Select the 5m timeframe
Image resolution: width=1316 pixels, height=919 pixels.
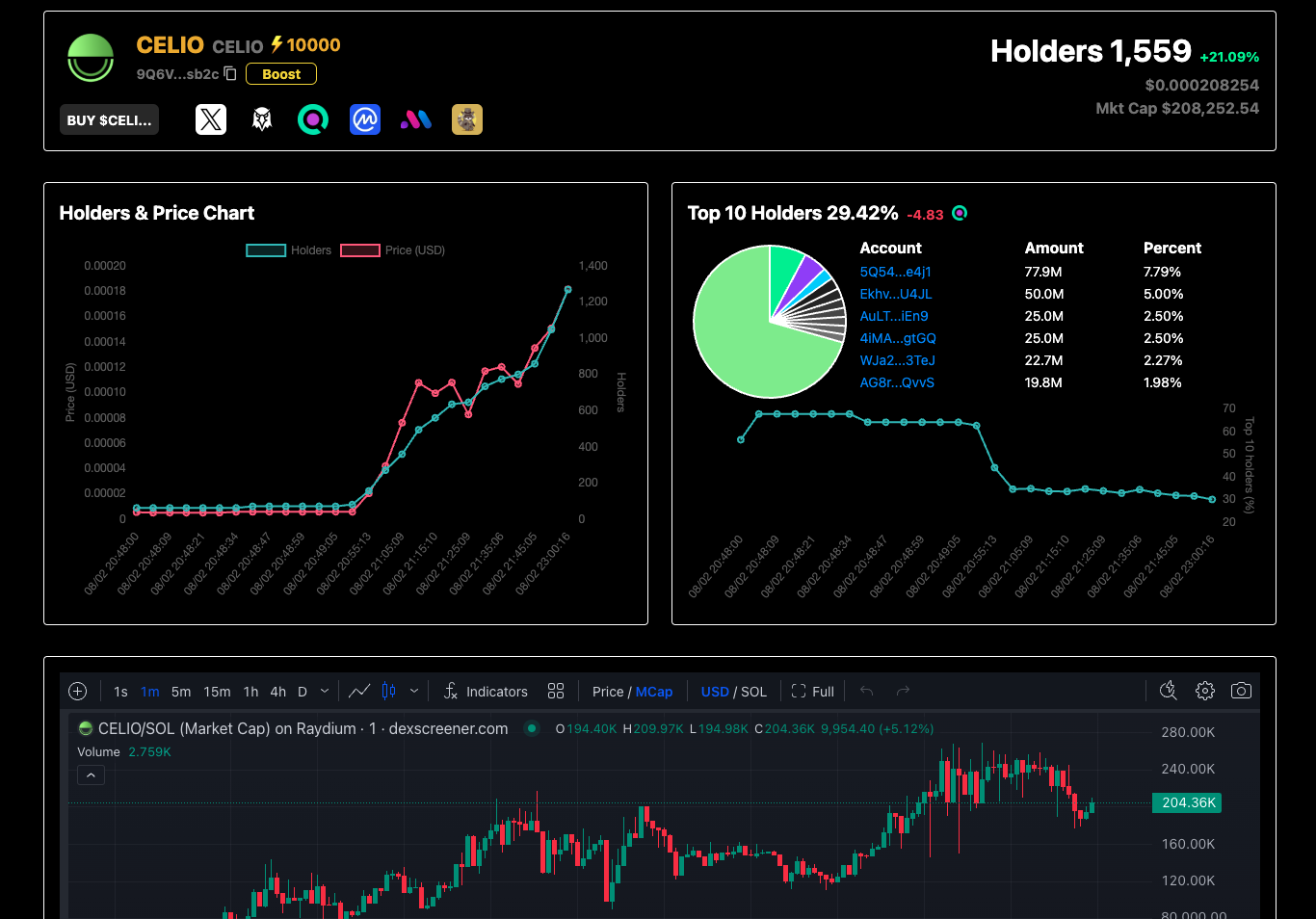click(181, 692)
